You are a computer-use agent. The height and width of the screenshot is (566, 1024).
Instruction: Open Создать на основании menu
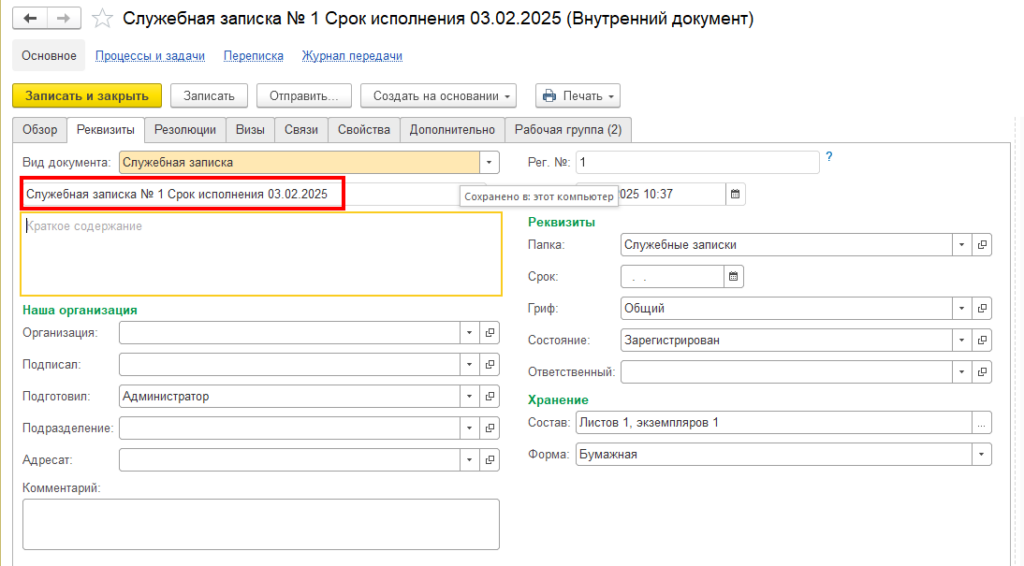click(438, 96)
